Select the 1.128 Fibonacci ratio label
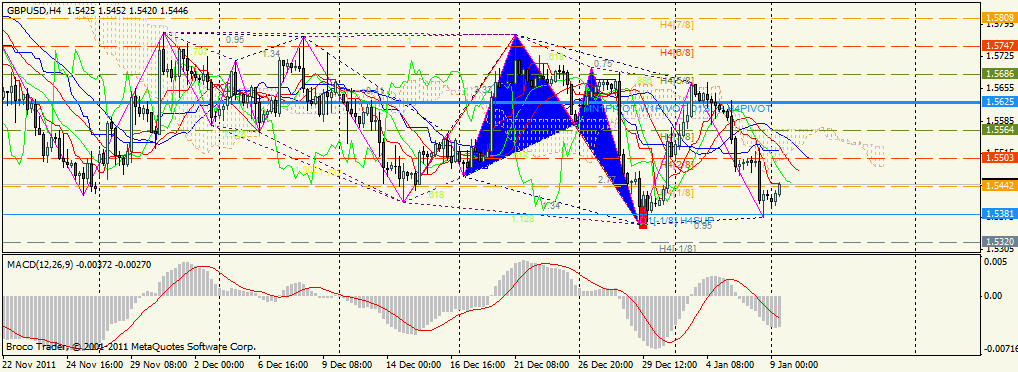This screenshot has width=1018, height=372. [523, 219]
